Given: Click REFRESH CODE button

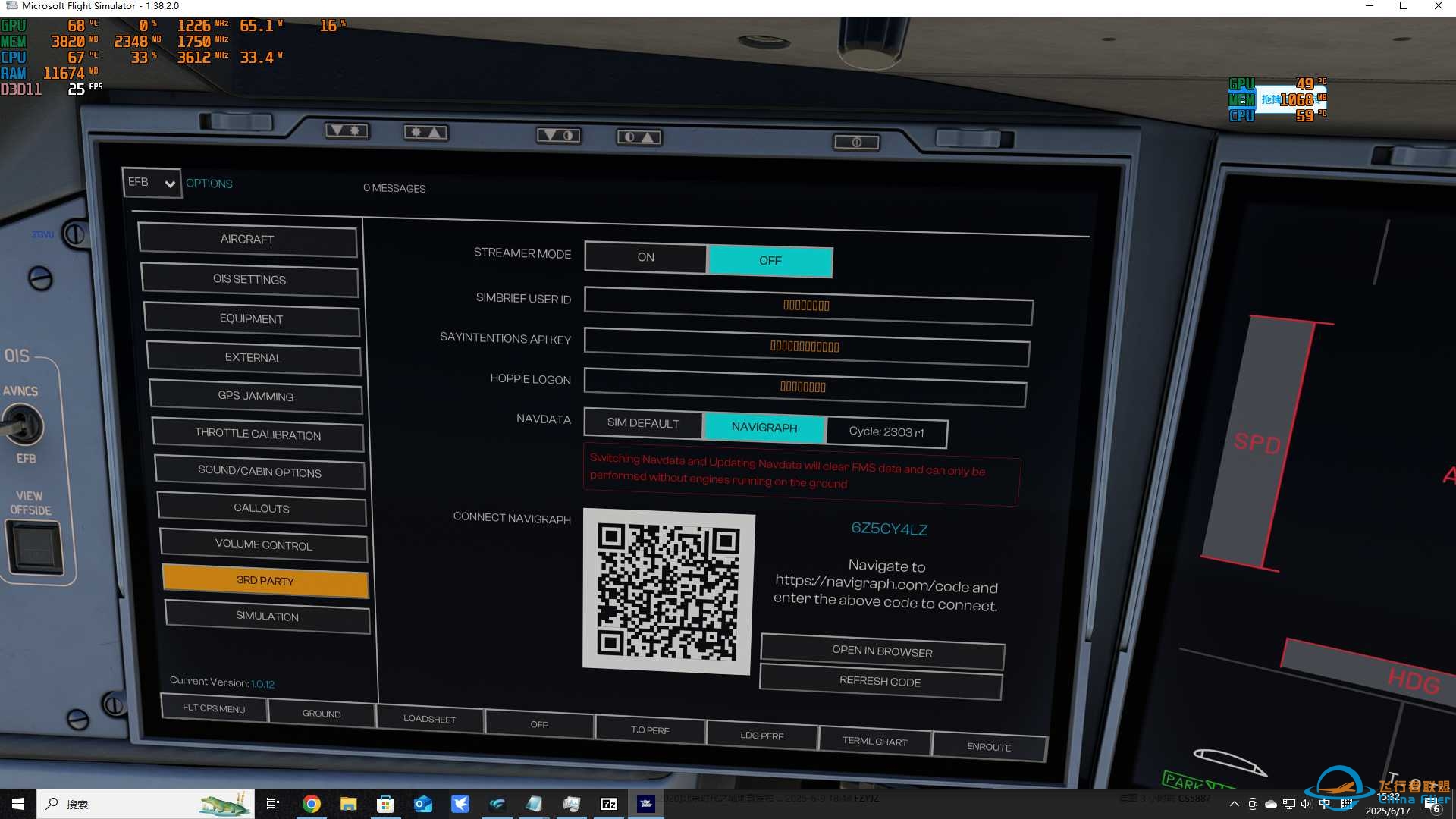Looking at the screenshot, I should pyautogui.click(x=880, y=682).
